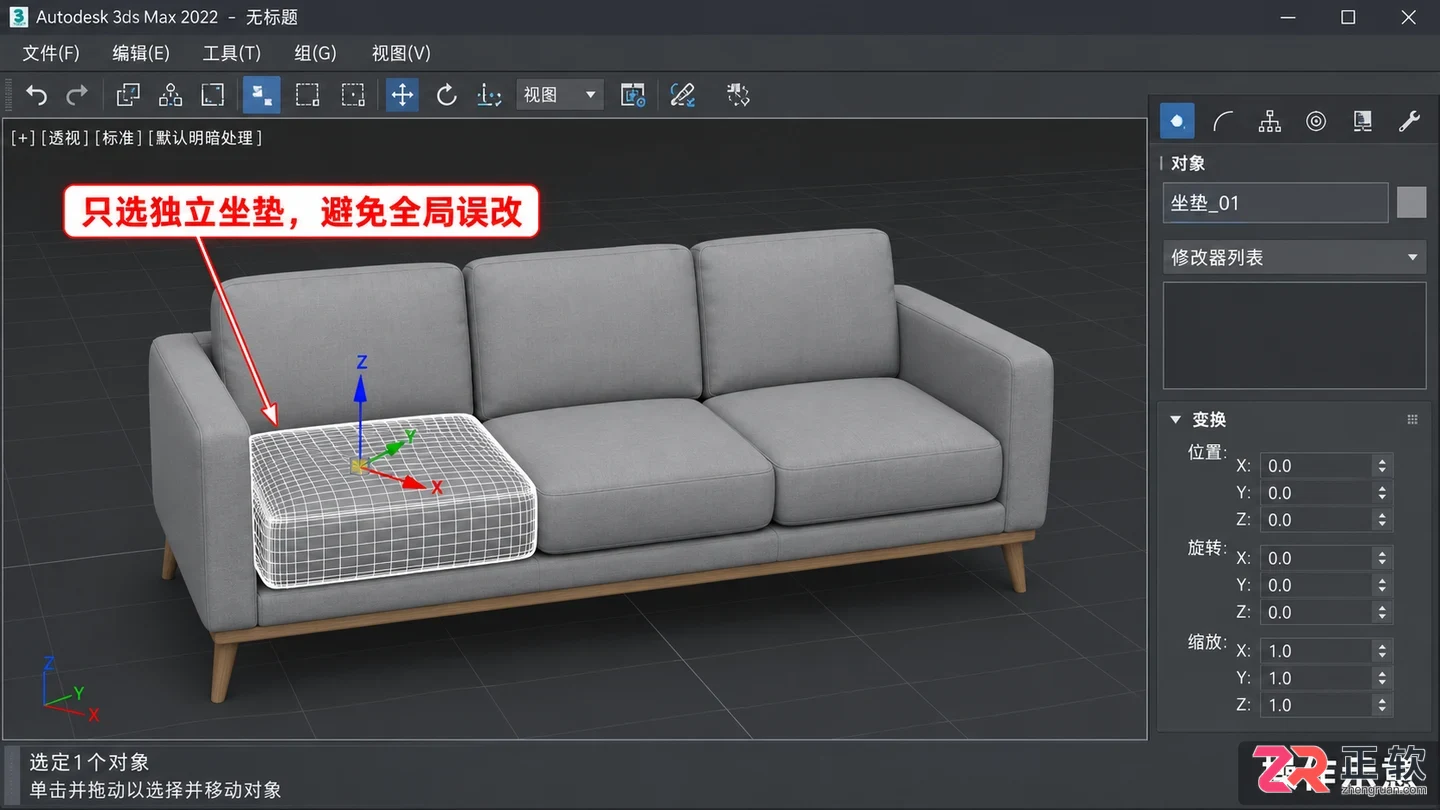Click the Redo arrow icon
Image resolution: width=1440 pixels, height=810 pixels.
[x=77, y=95]
